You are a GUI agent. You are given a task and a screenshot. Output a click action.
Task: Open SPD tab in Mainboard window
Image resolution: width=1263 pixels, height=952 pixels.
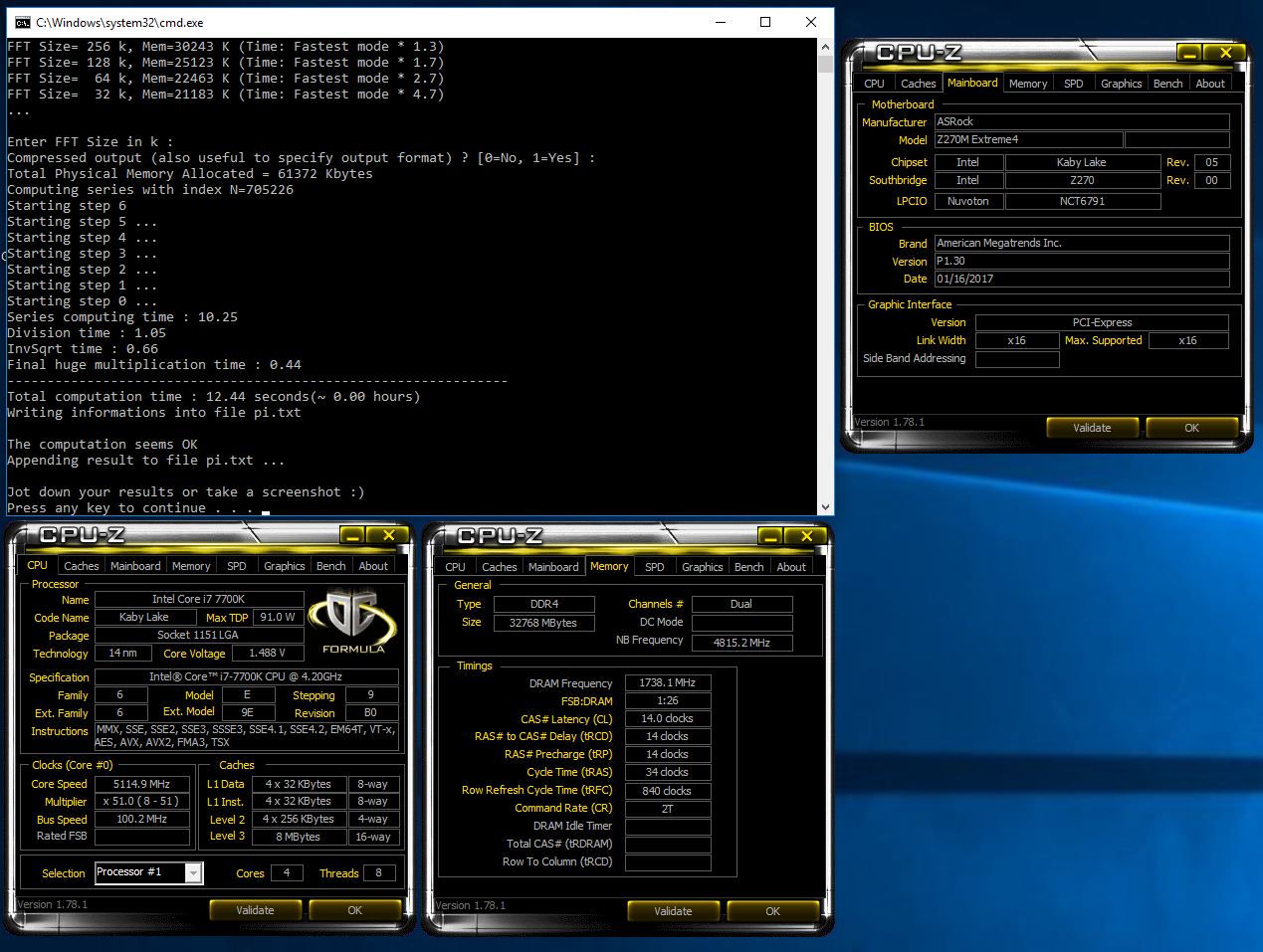click(x=1074, y=84)
